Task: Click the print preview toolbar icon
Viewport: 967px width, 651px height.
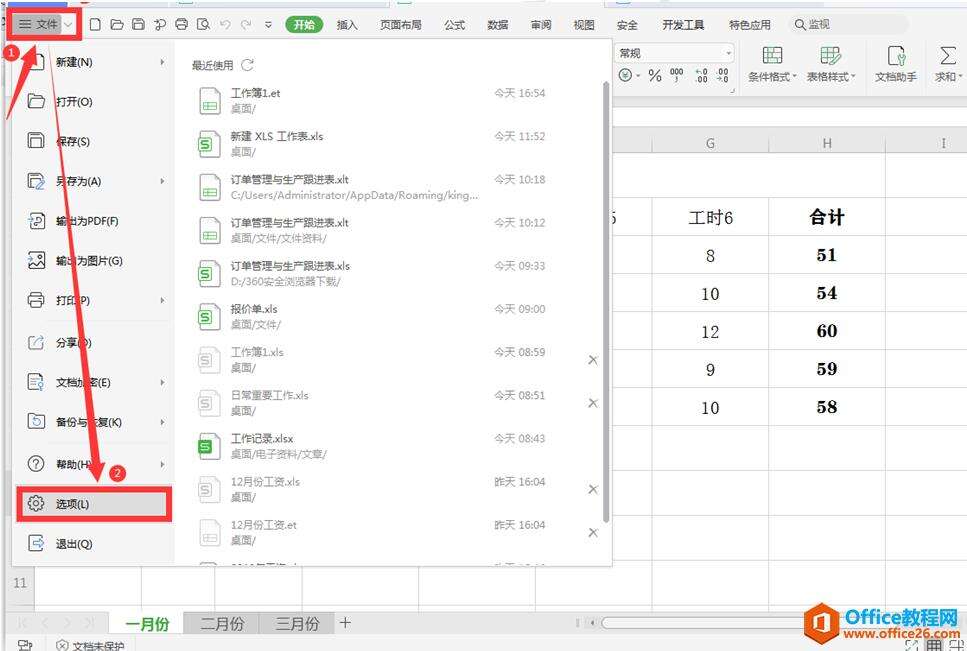Action: coord(203,25)
